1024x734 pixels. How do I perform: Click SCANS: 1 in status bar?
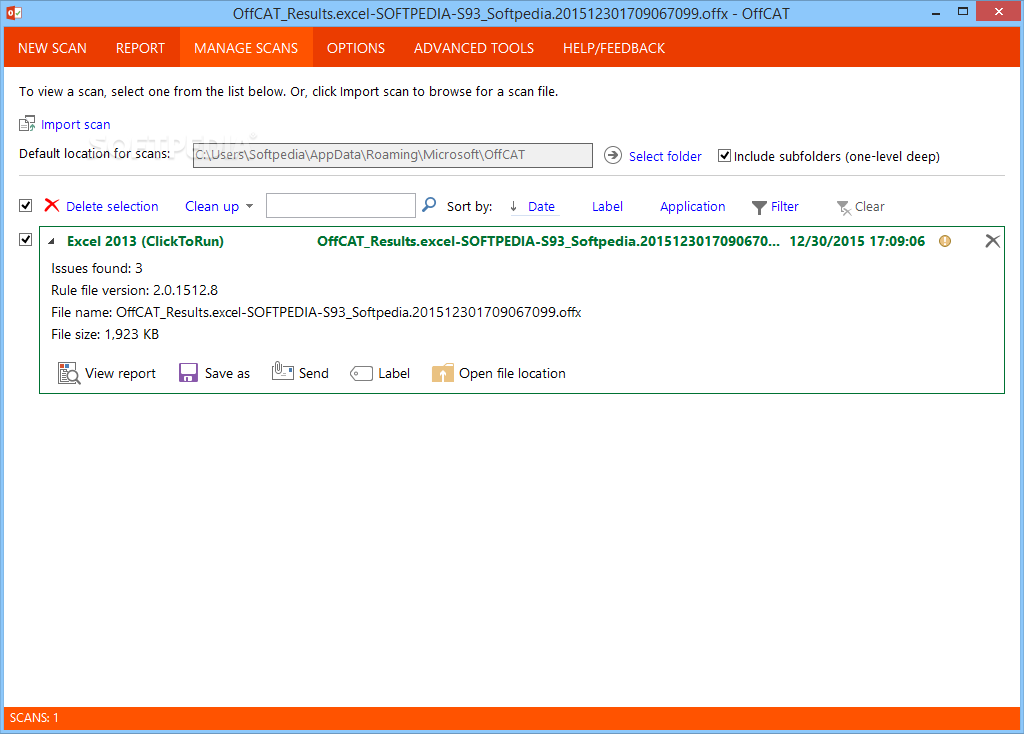(34, 718)
